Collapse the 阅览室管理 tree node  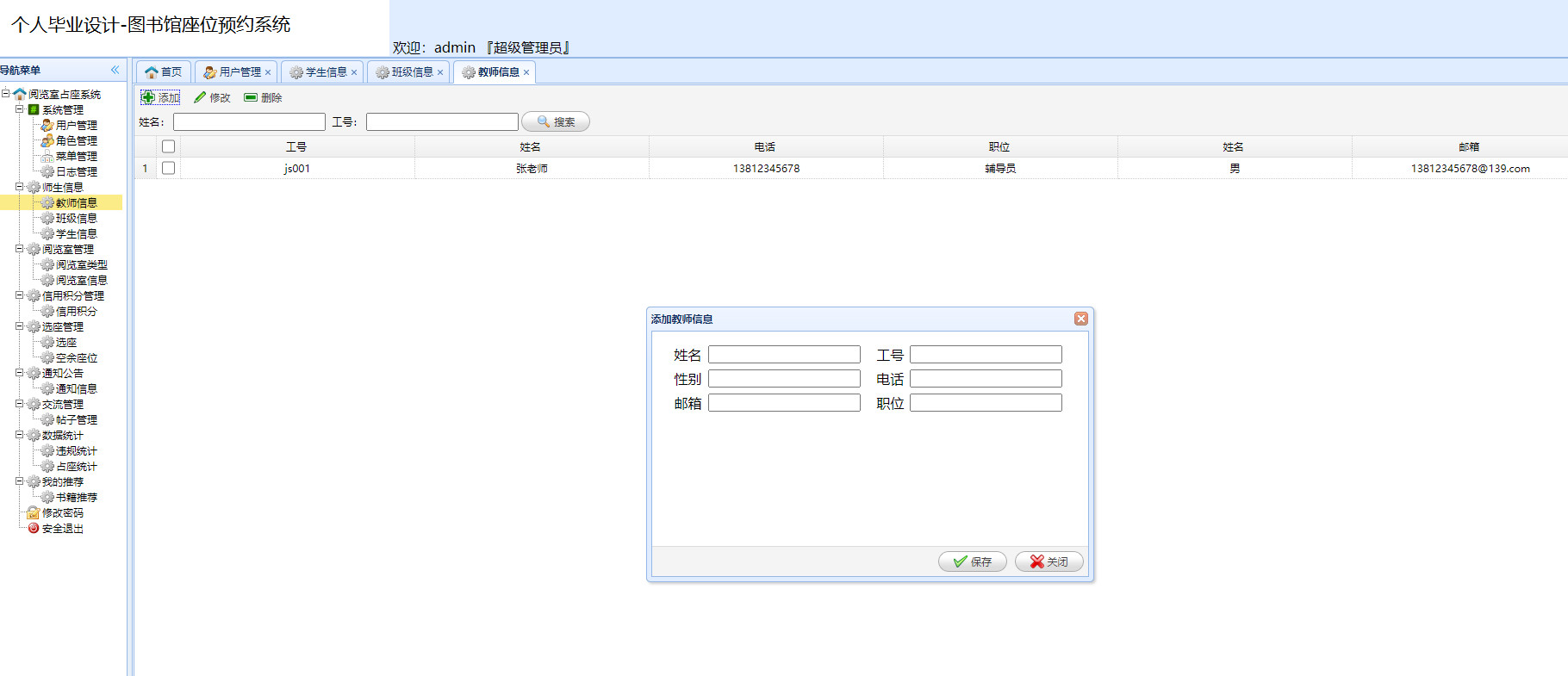tap(19, 249)
